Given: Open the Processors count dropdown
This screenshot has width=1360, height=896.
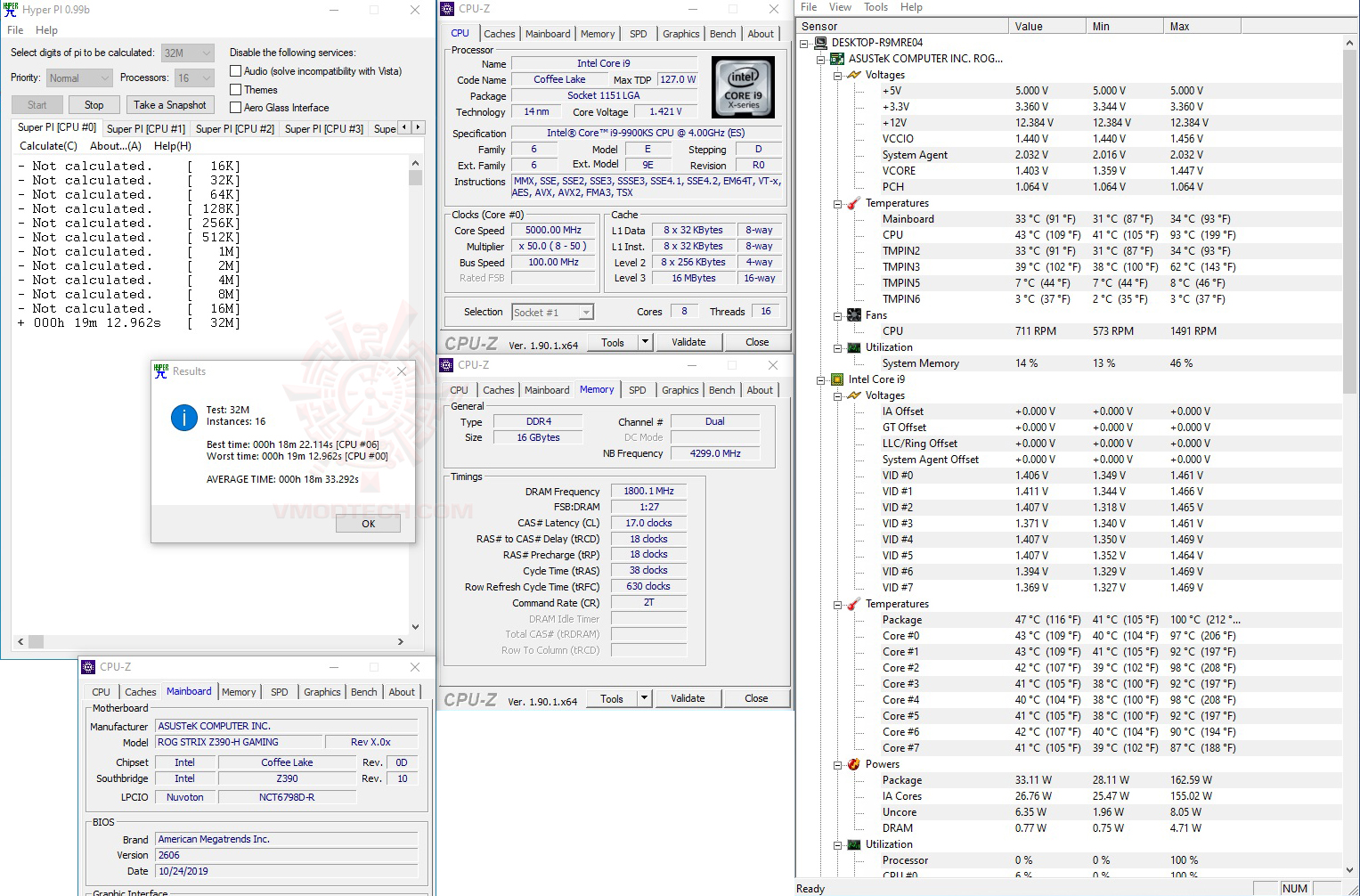Looking at the screenshot, I should [x=194, y=77].
